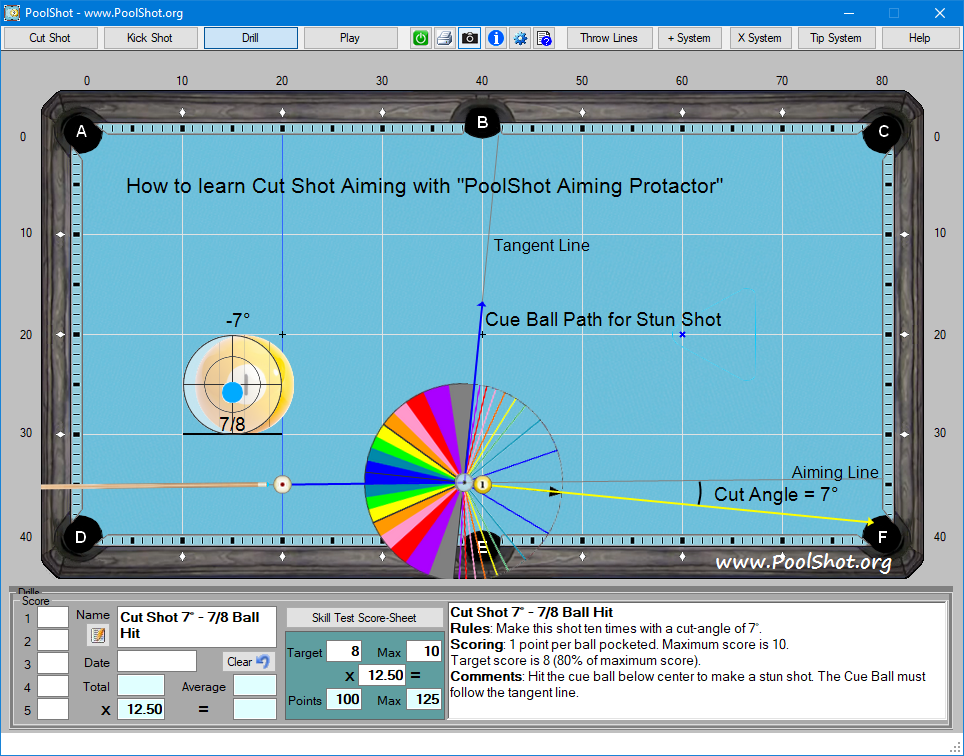
Task: Select the Drill mode
Action: pos(251,38)
